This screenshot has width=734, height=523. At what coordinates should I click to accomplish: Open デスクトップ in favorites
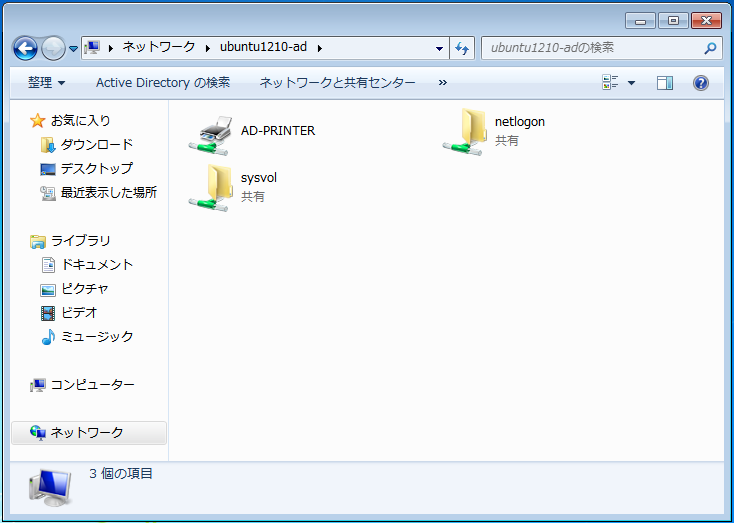pos(97,169)
